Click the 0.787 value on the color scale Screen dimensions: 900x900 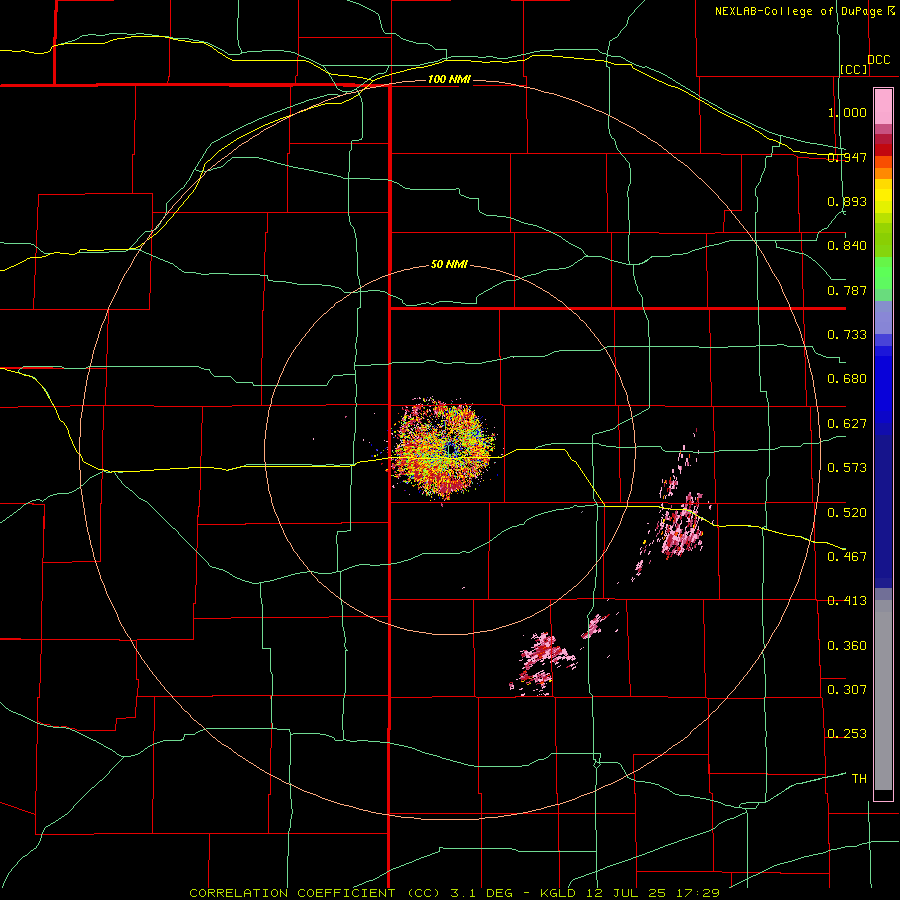point(847,290)
